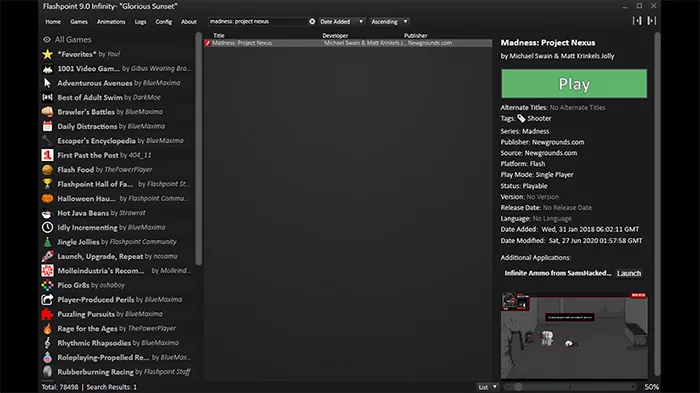Click the details panel scrollbar
The height and width of the screenshot is (393, 700).
(657, 203)
